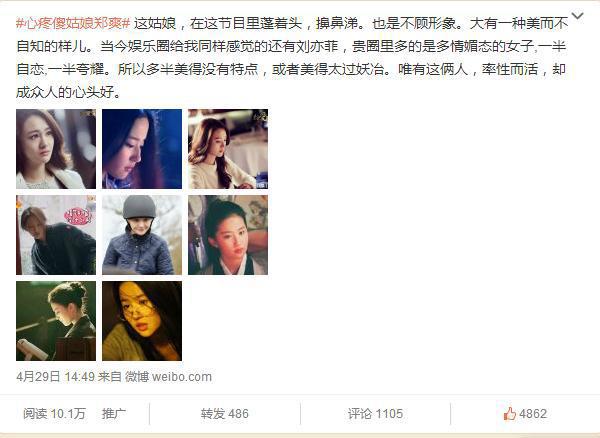The height and width of the screenshot is (438, 600).
Task: Open the yellow-lit face close-up thumbnail
Action: coord(142,321)
